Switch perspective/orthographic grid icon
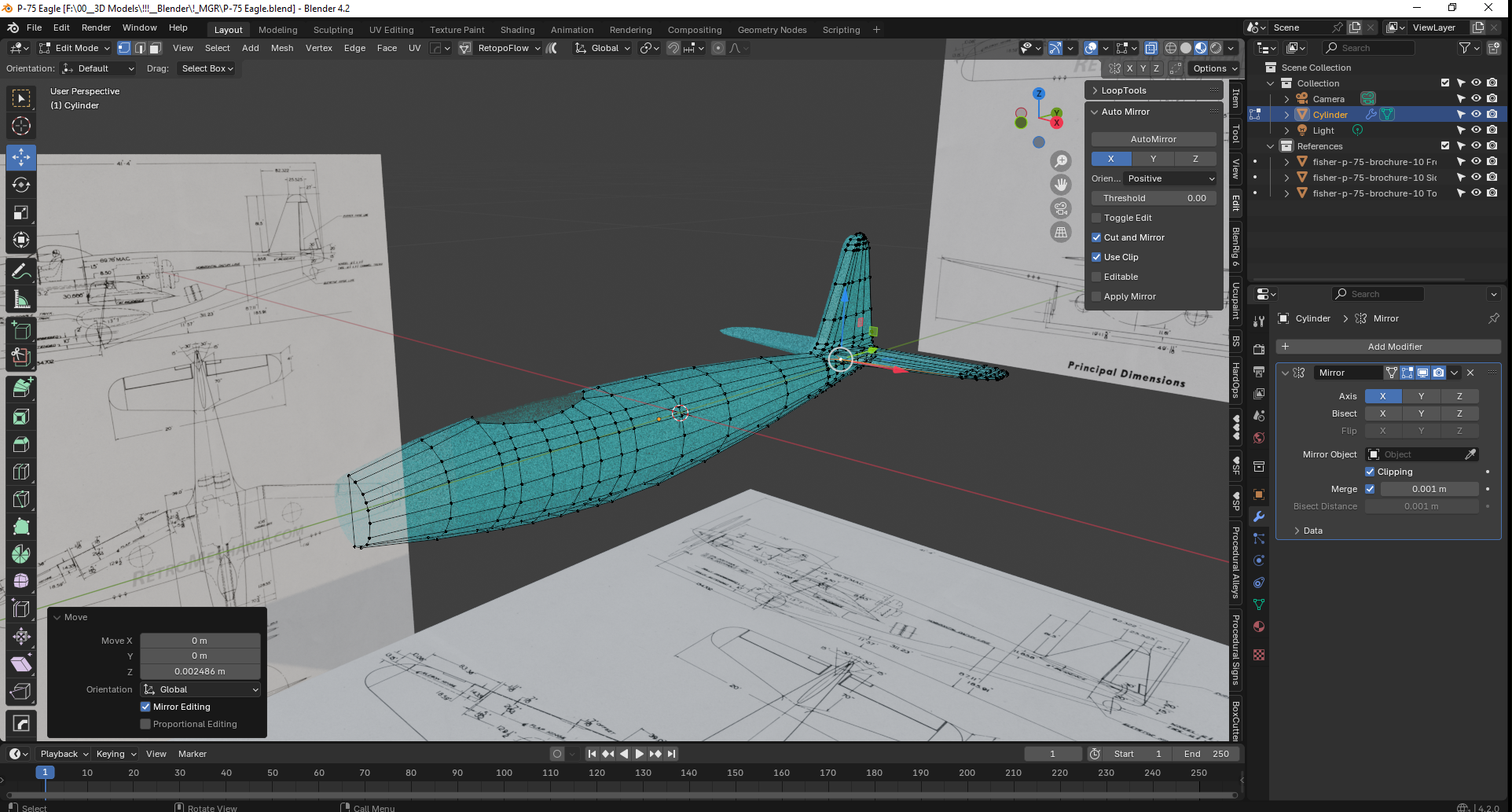Image resolution: width=1512 pixels, height=812 pixels. coord(1061,232)
